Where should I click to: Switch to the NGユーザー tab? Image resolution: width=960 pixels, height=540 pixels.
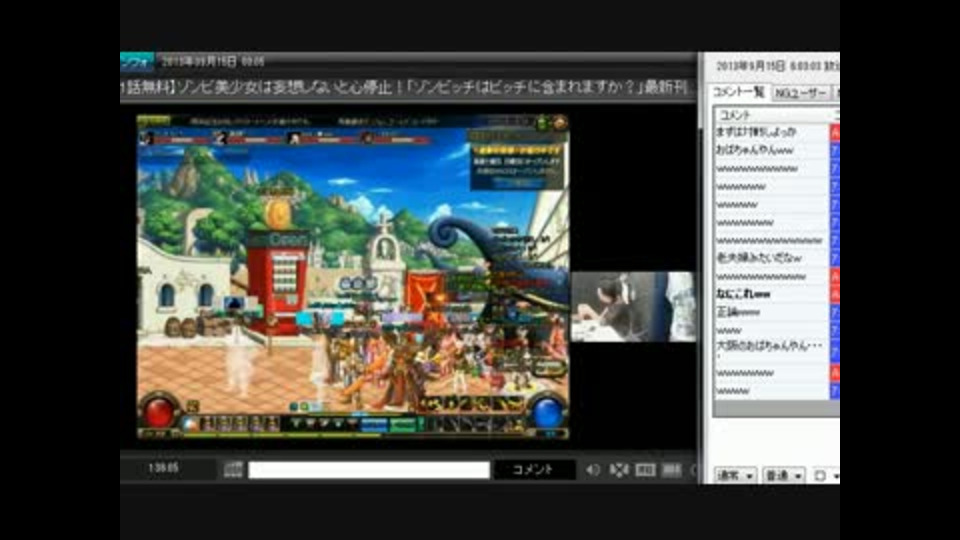pos(800,93)
